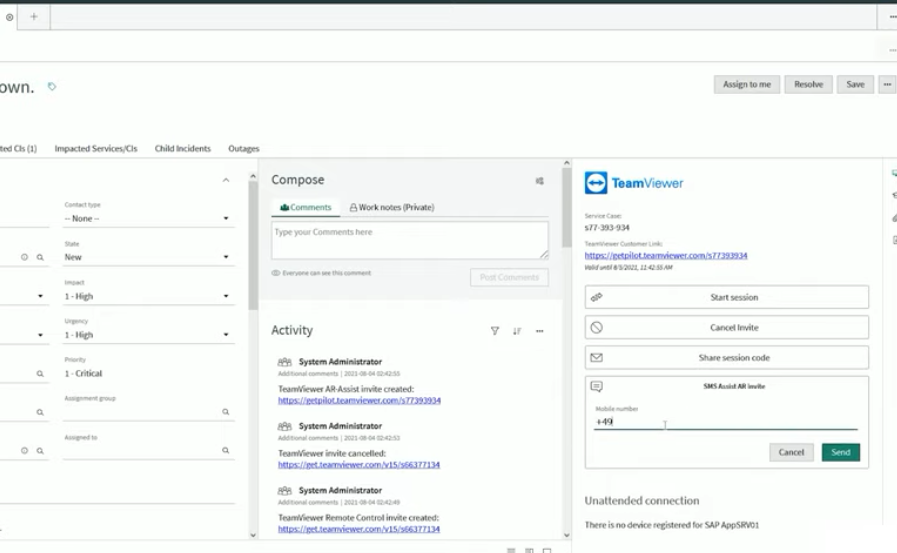
Task: Collapse the form section with the chevron
Action: [x=226, y=180]
